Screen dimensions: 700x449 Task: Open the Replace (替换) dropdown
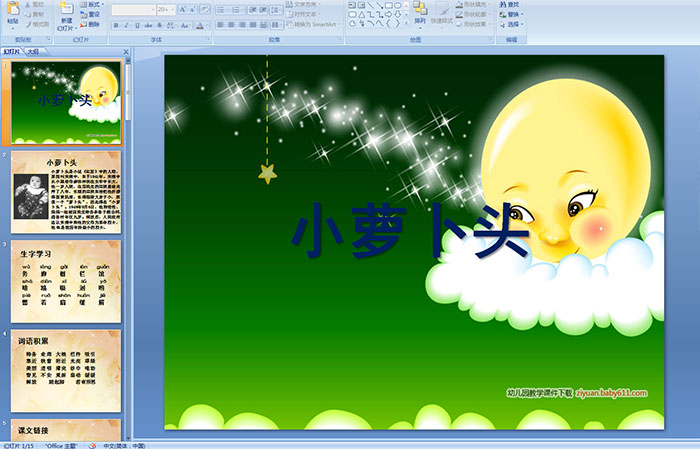point(512,14)
